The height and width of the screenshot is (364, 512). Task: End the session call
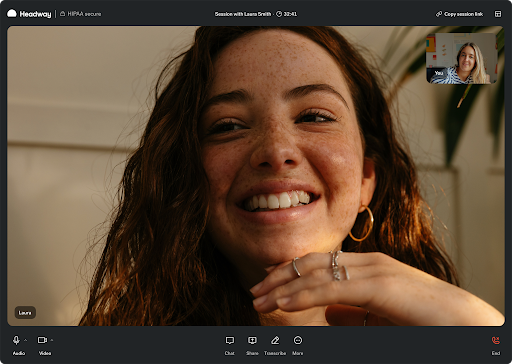[496, 345]
